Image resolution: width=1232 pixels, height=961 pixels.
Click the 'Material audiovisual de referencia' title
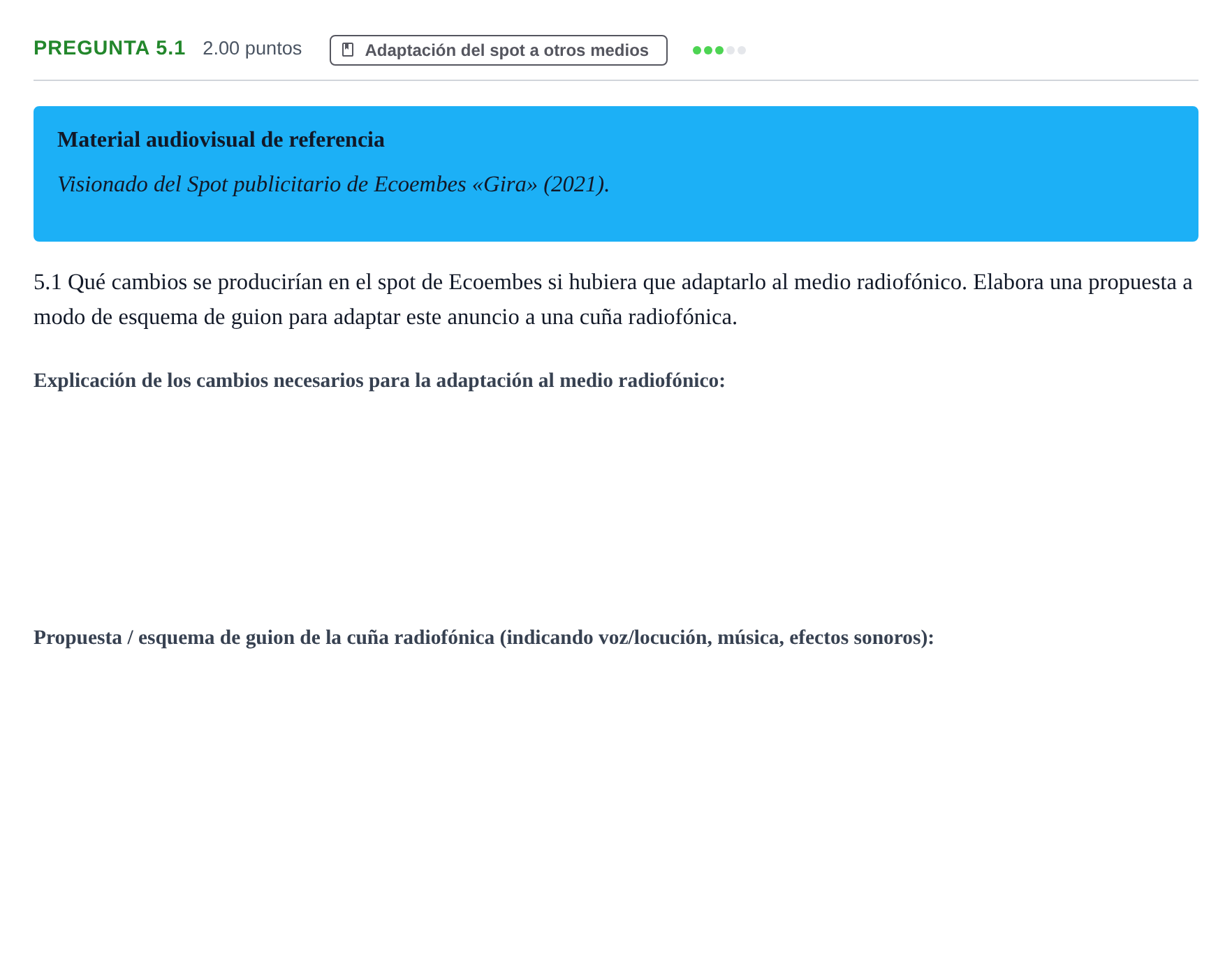pos(221,140)
